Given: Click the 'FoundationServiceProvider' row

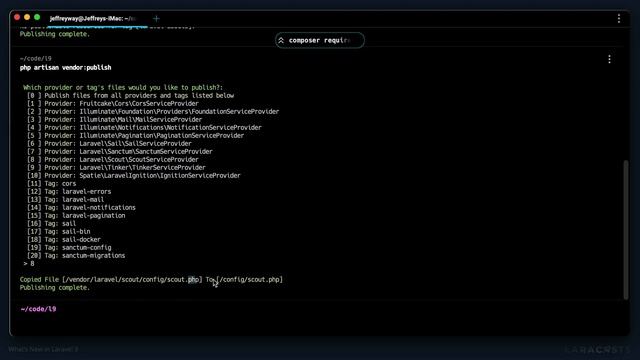Looking at the screenshot, I should pos(153,111).
